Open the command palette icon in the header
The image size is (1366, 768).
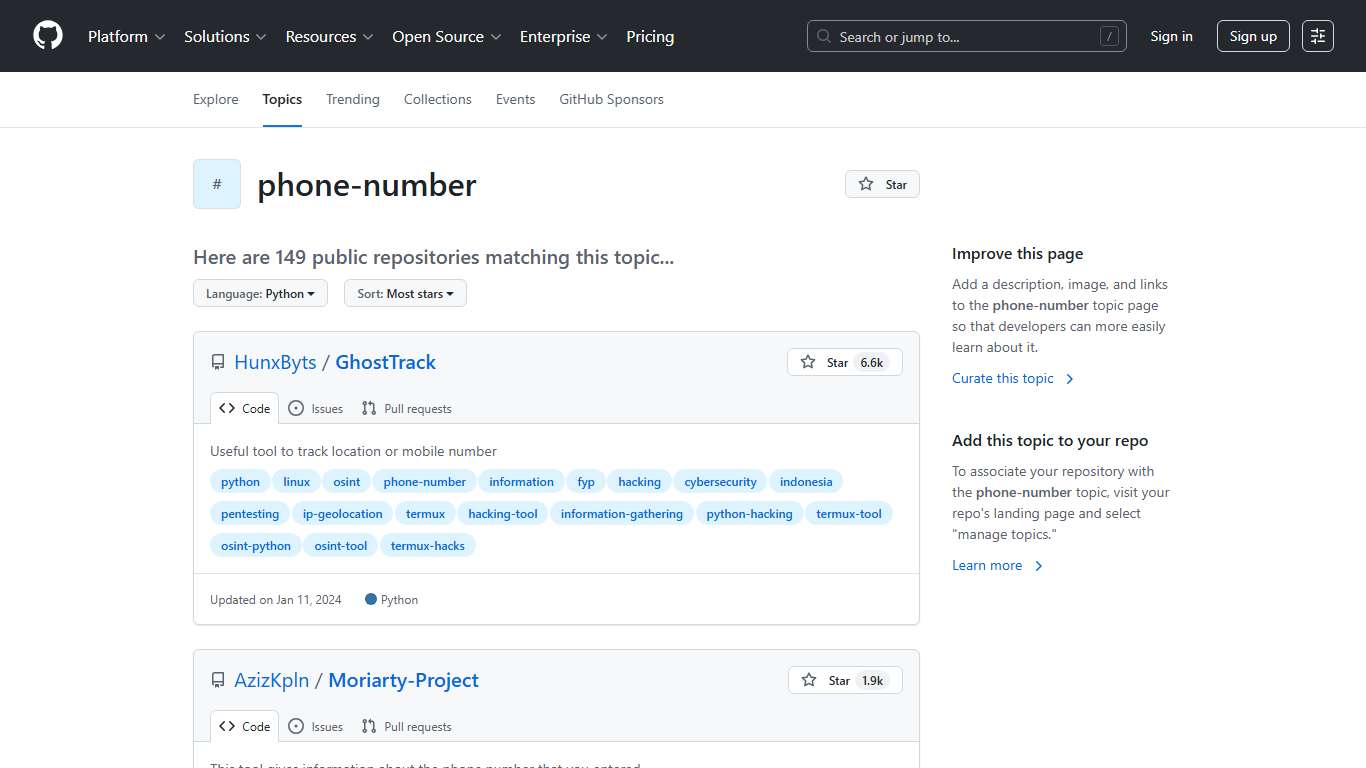(x=1317, y=36)
